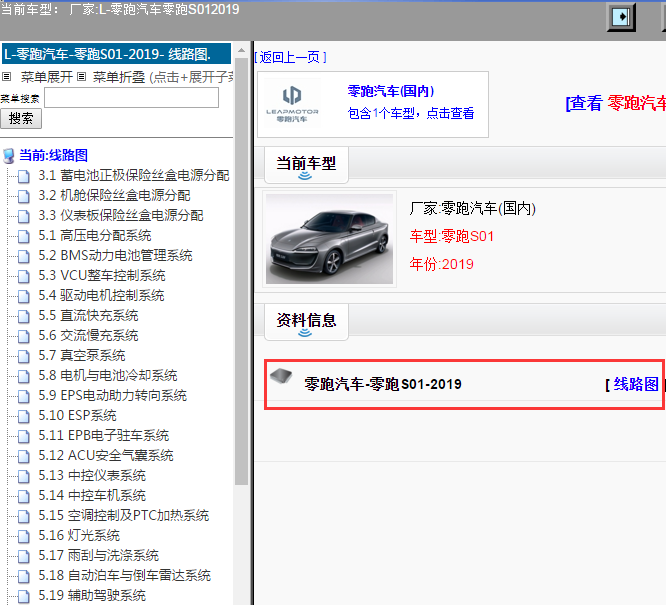Click page icon beside 5.8 电机与电池冷却系统
Viewport: 666px width, 605px height.
coord(24,376)
